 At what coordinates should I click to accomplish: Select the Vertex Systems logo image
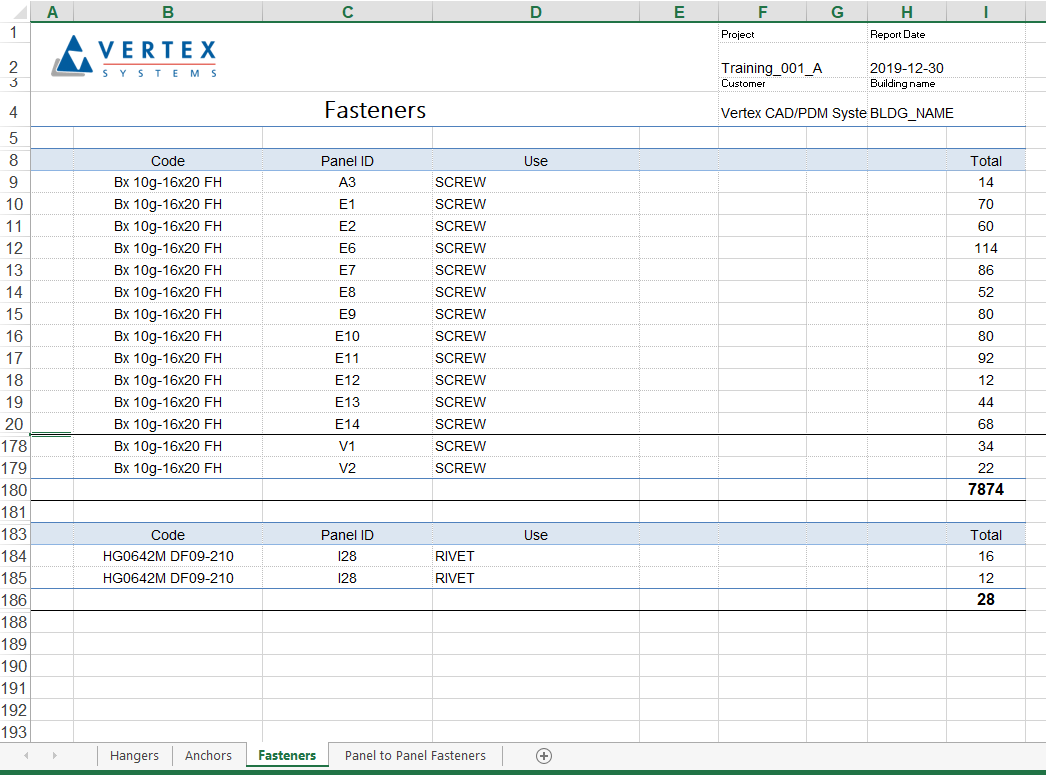[x=136, y=57]
